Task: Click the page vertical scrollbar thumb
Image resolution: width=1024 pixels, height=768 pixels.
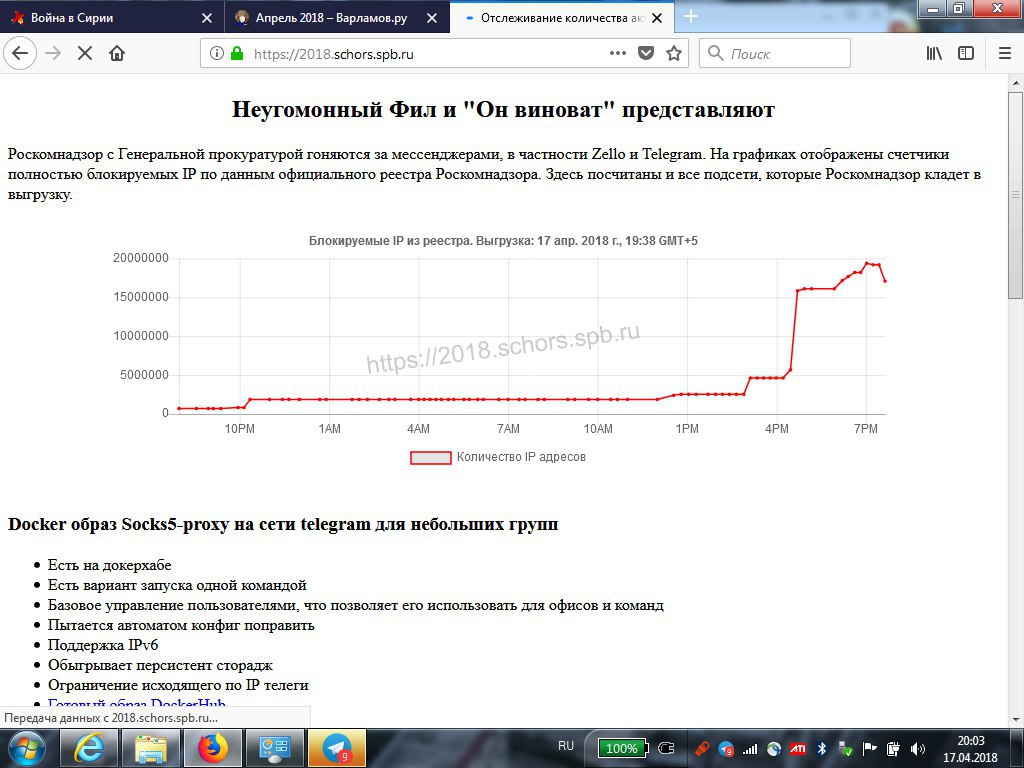Action: 1016,195
